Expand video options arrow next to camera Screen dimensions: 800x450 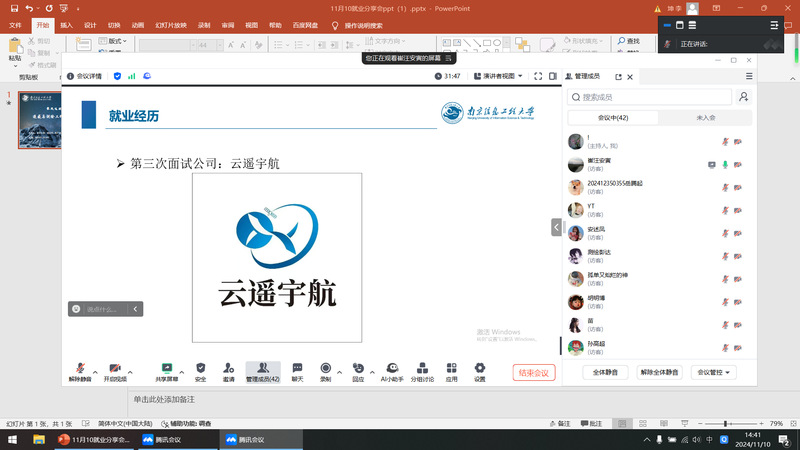pyautogui.click(x=130, y=372)
